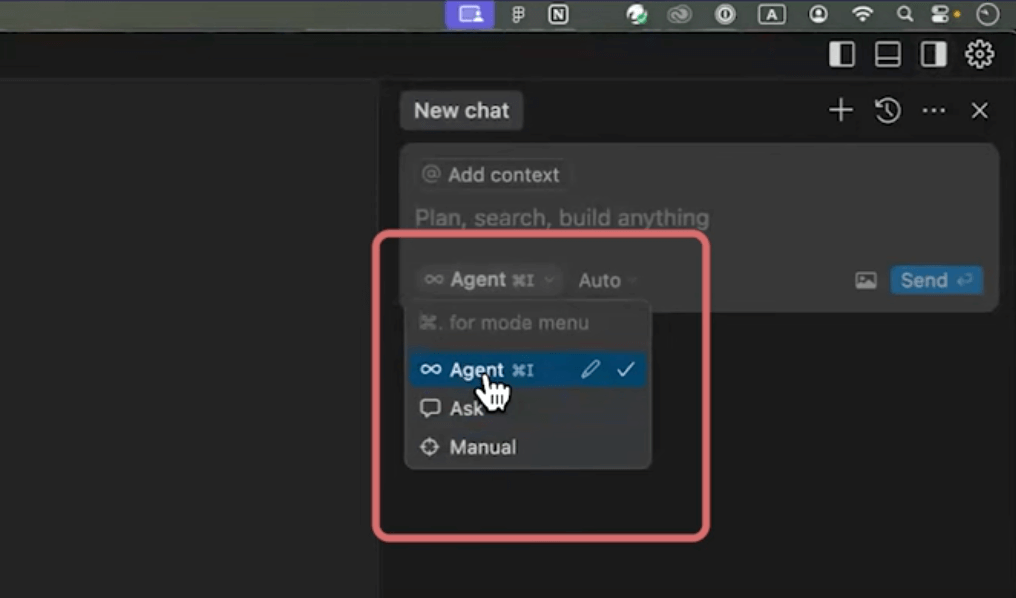Image resolution: width=1016 pixels, height=598 pixels.
Task: Attach an image using picture icon
Action: tap(866, 281)
